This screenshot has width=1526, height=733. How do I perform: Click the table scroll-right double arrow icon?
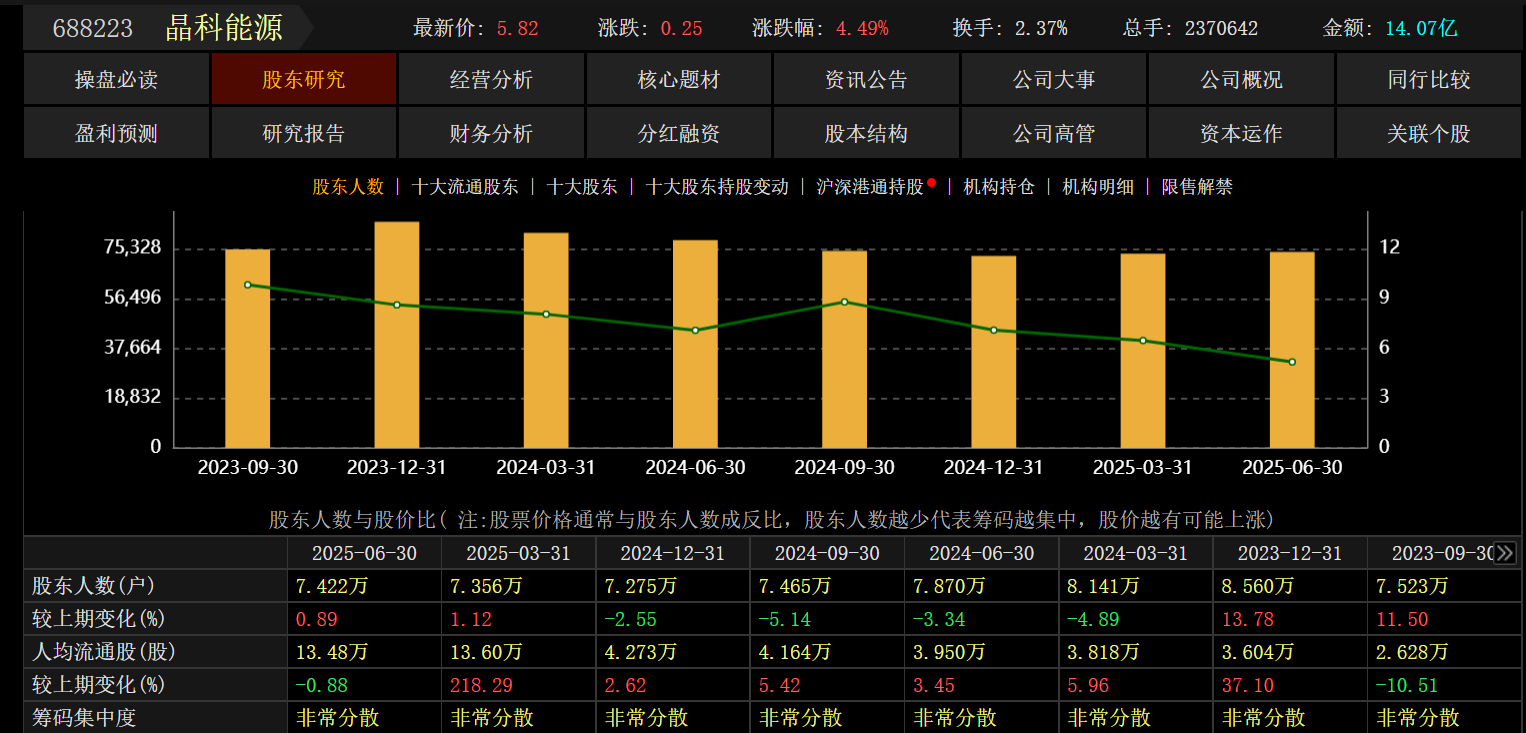(x=1505, y=553)
